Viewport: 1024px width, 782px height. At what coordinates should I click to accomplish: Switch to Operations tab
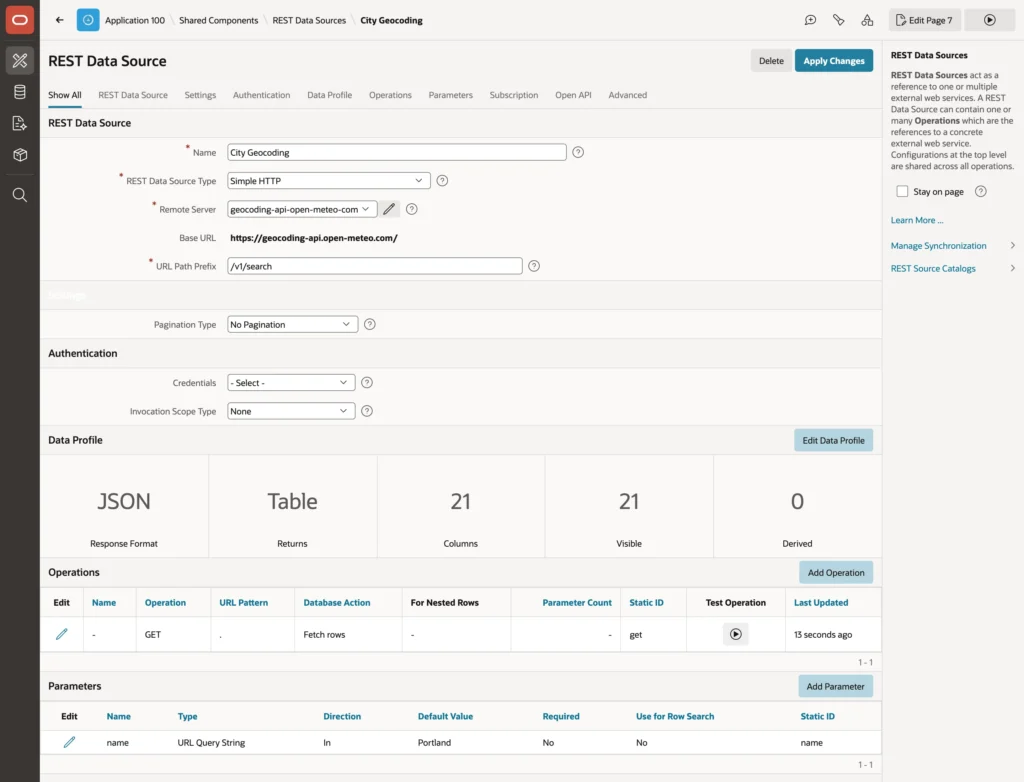coord(390,95)
